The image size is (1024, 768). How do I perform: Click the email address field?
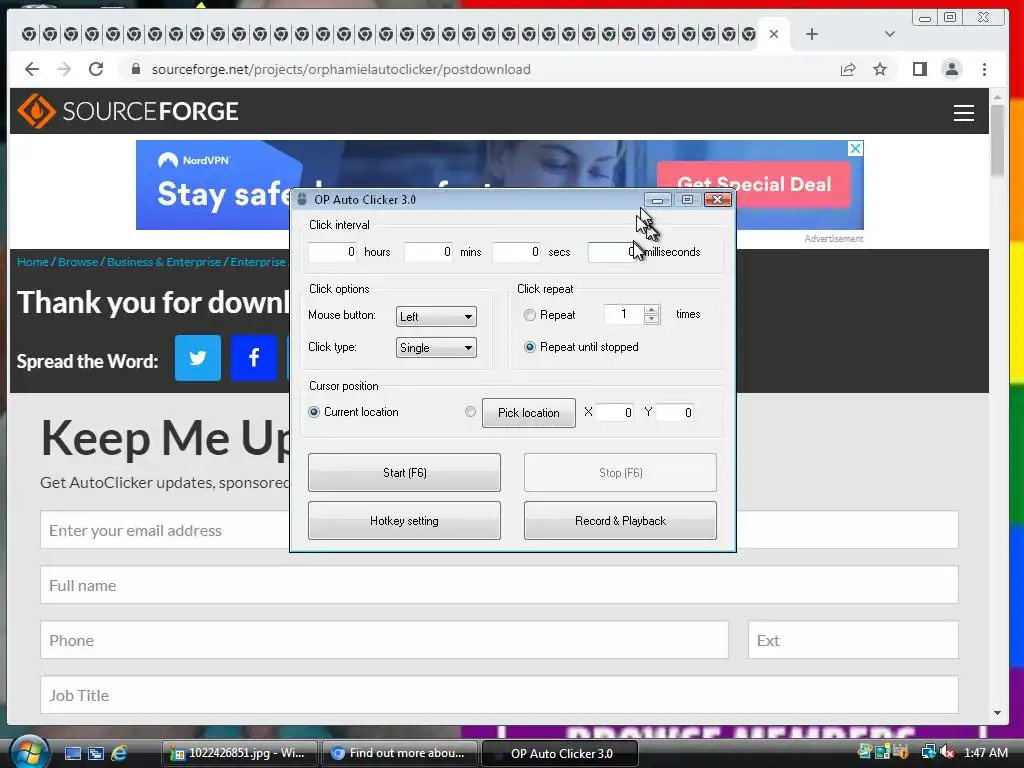tap(500, 530)
